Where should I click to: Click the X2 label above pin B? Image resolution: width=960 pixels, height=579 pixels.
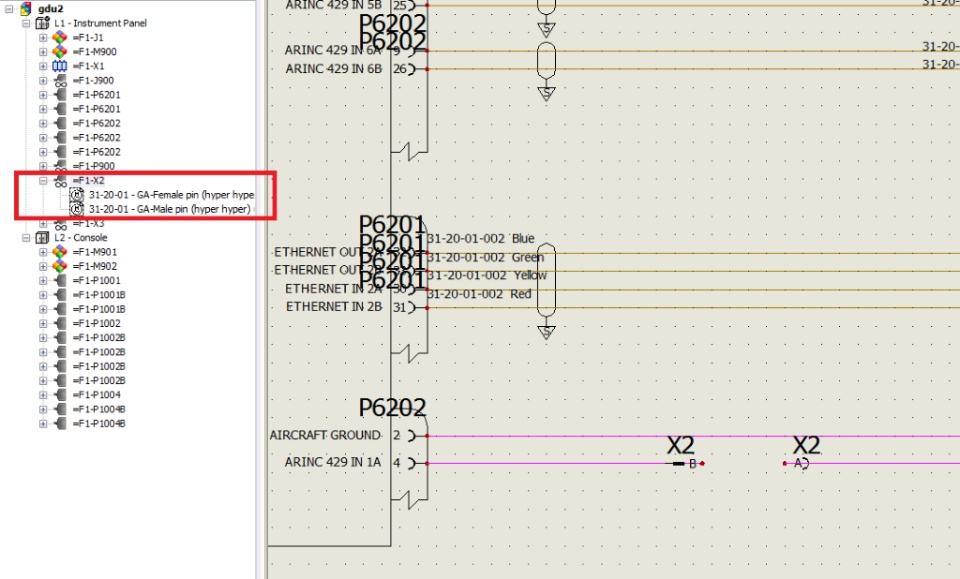680,446
